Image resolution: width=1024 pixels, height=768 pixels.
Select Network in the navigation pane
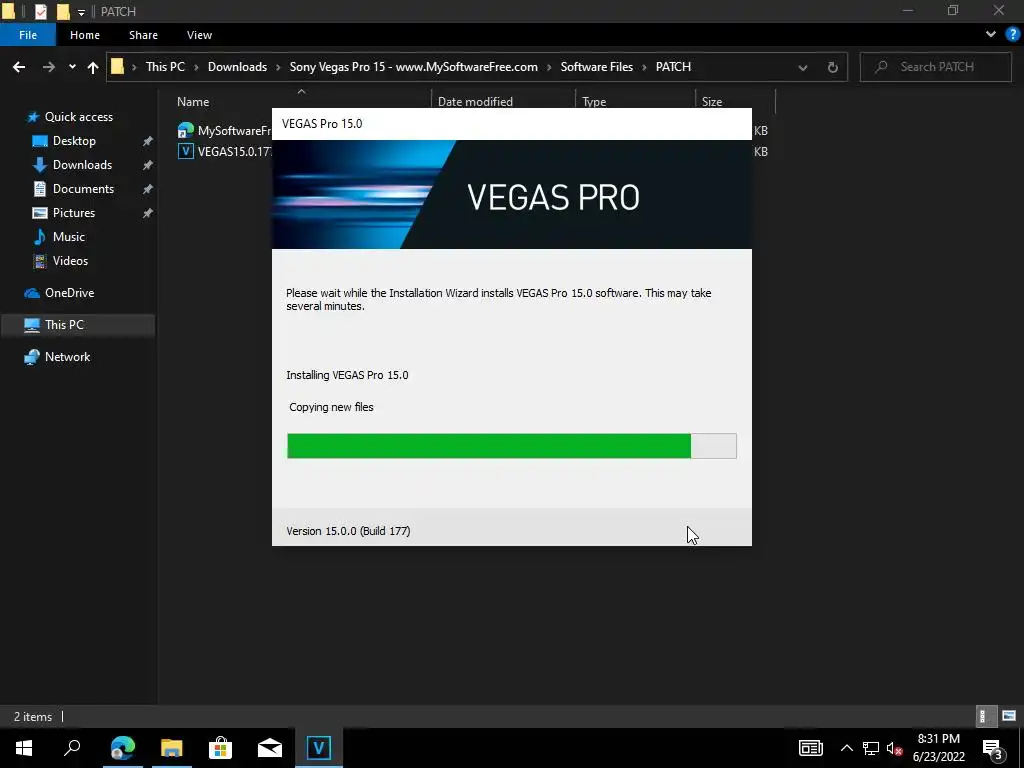pyautogui.click(x=67, y=357)
